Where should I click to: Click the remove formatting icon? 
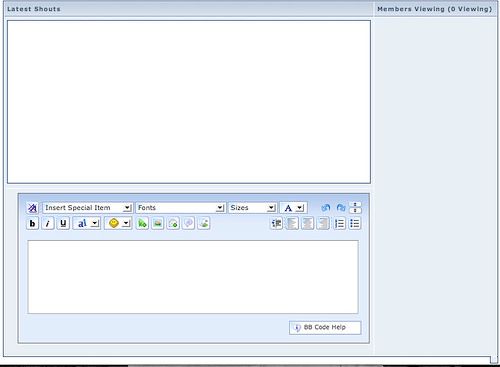[32, 208]
